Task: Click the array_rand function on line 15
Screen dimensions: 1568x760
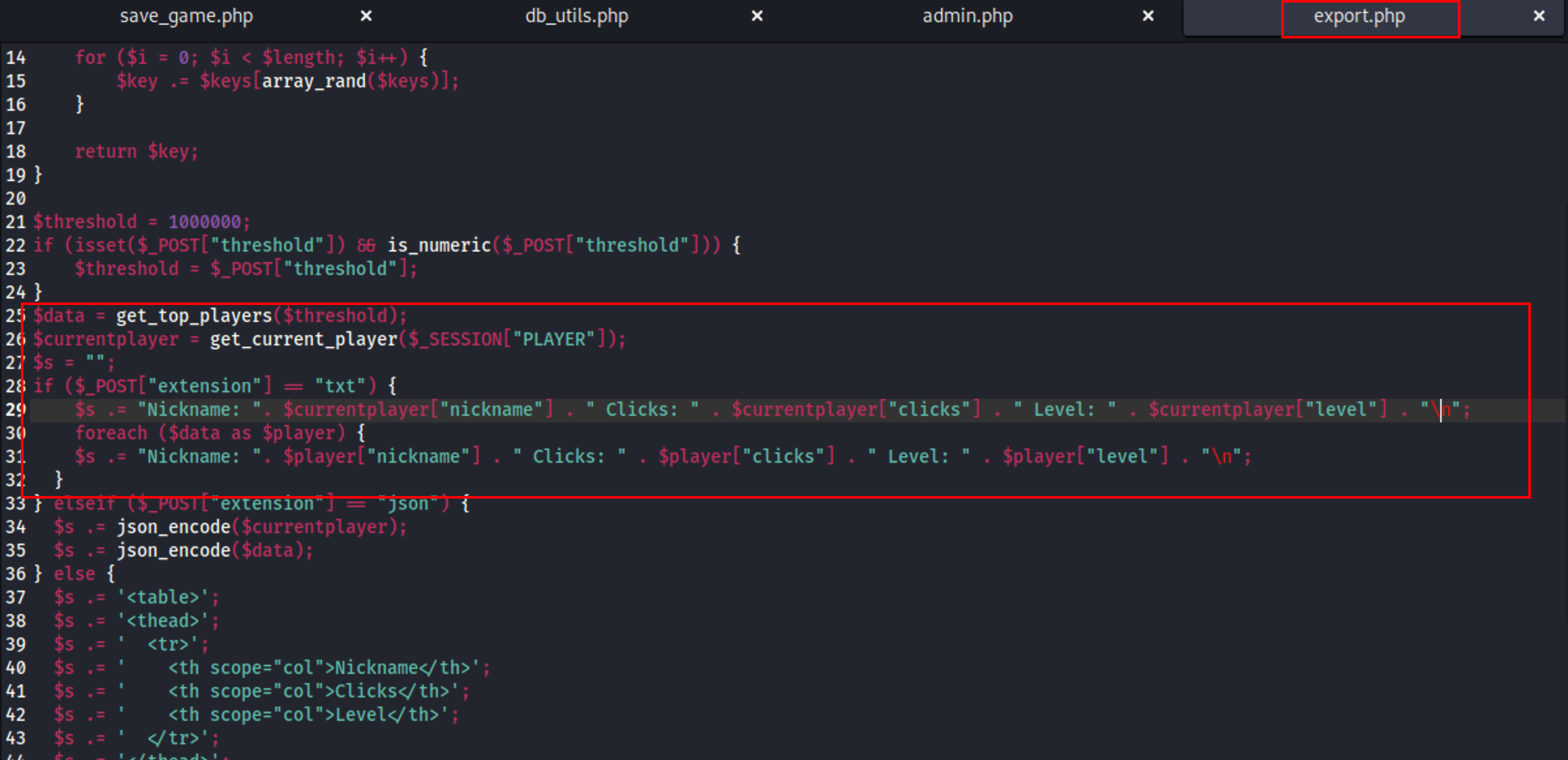Action: click(x=313, y=81)
